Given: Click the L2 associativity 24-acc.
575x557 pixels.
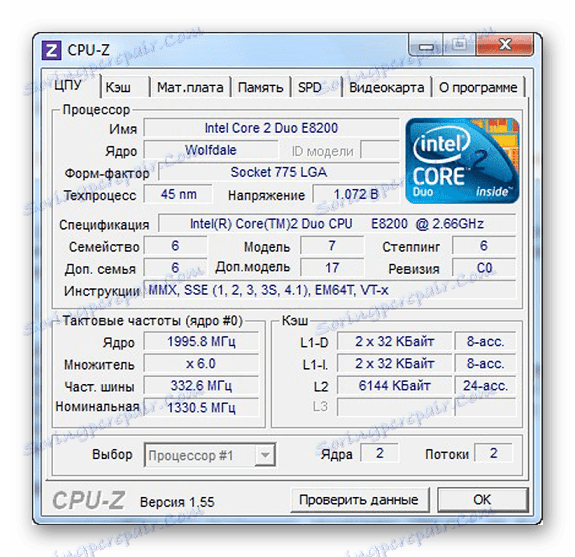Looking at the screenshot, I should coord(485,385).
